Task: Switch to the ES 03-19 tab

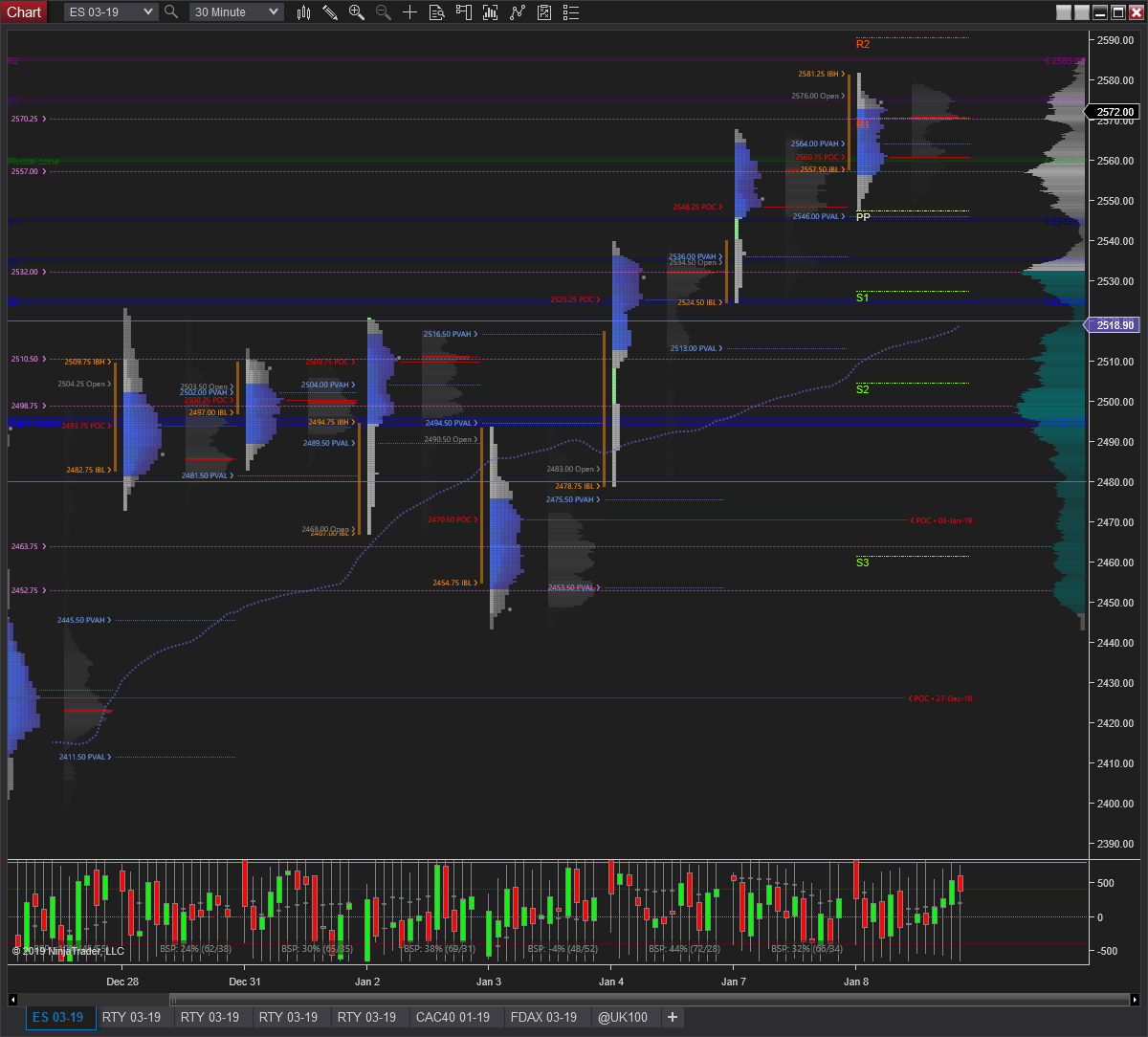Action: pos(60,1017)
